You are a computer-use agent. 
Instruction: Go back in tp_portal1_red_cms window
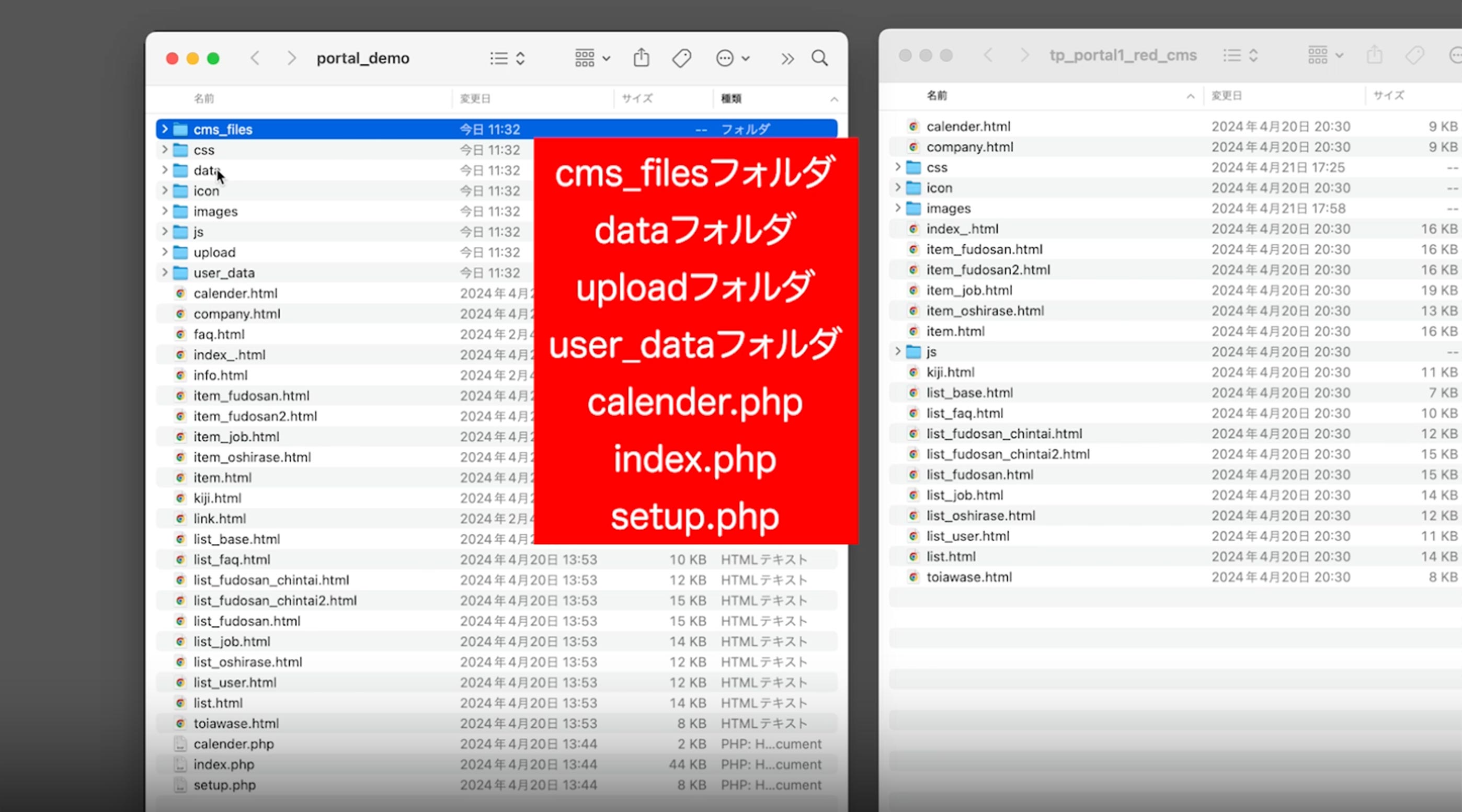click(988, 55)
